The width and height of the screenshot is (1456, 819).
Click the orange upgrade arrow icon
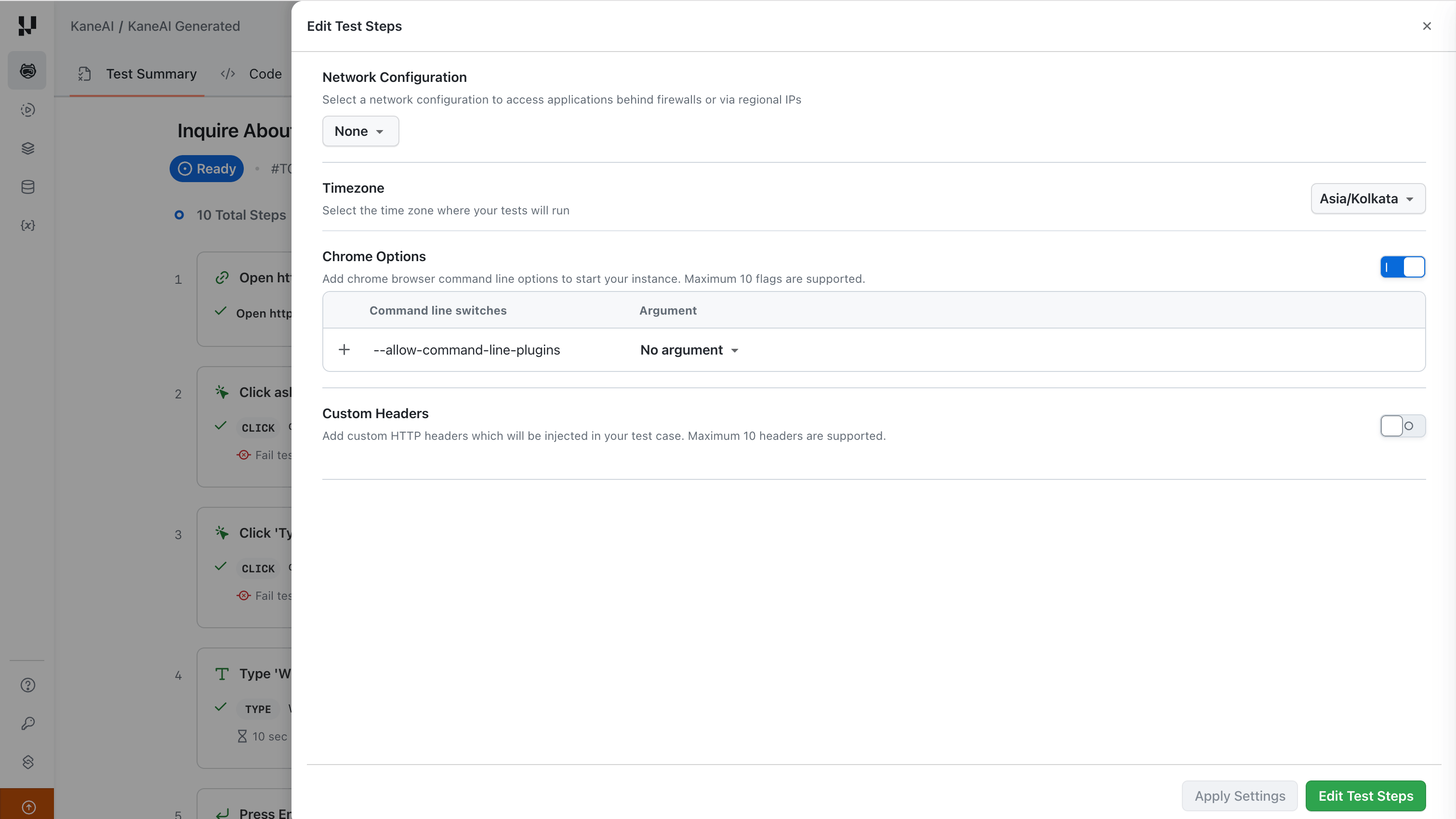(x=27, y=807)
